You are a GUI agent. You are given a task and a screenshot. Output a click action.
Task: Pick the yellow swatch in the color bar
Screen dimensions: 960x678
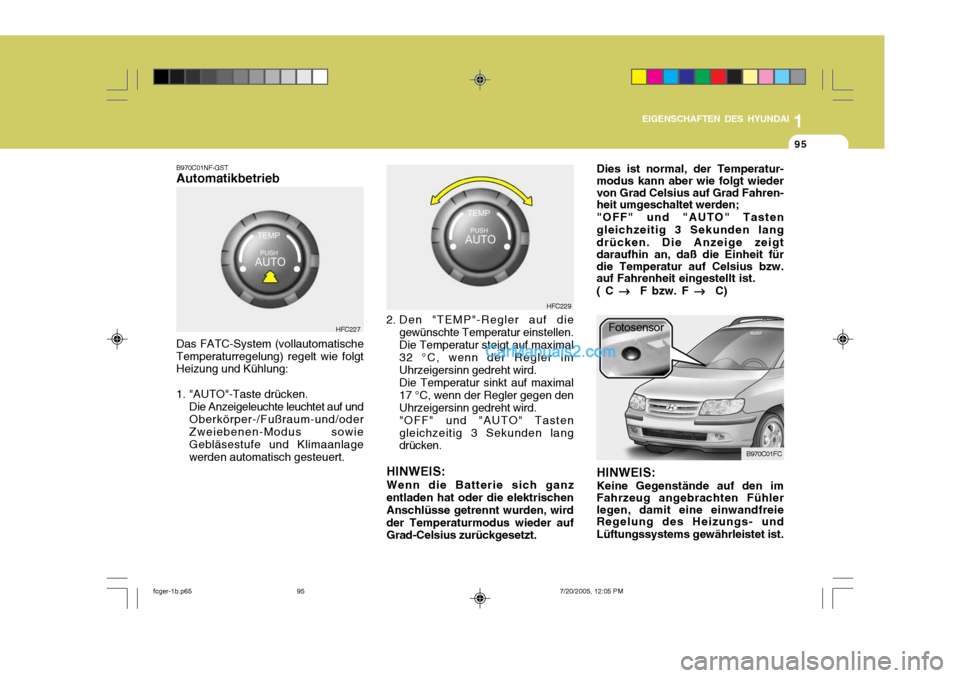click(639, 77)
